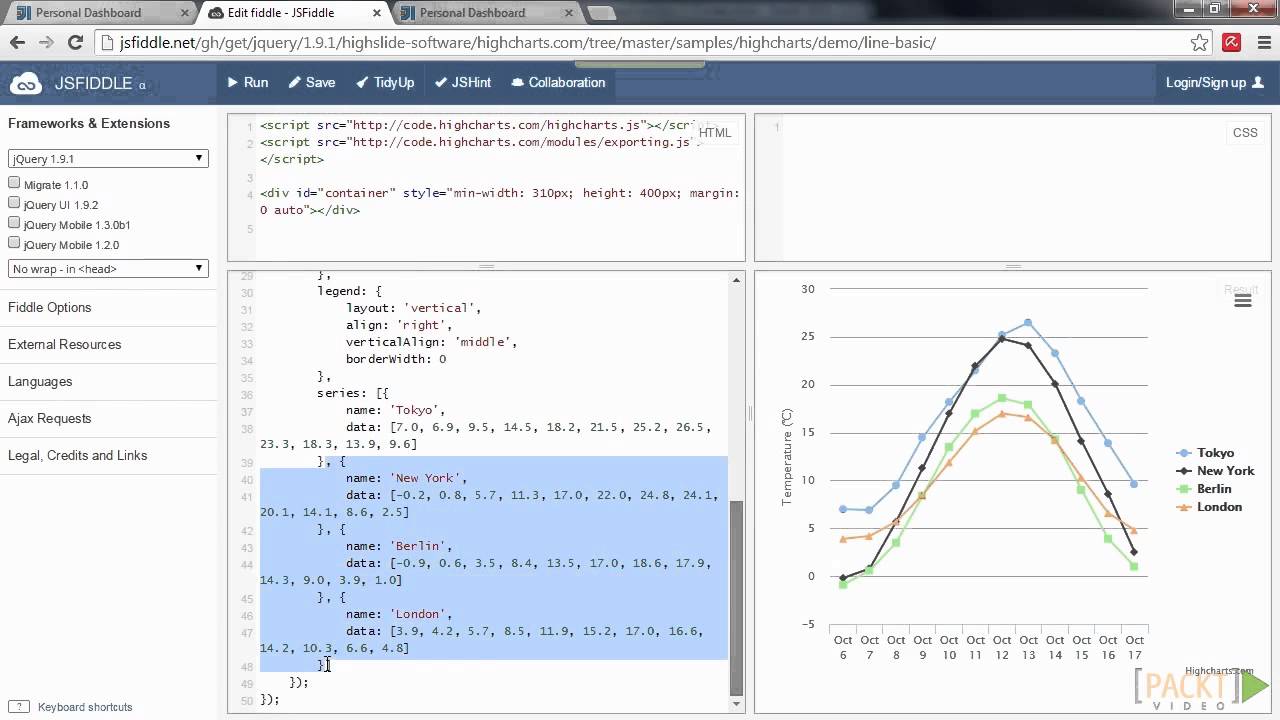1280x720 pixels.
Task: Click the New York legend marker
Action: (1184, 471)
